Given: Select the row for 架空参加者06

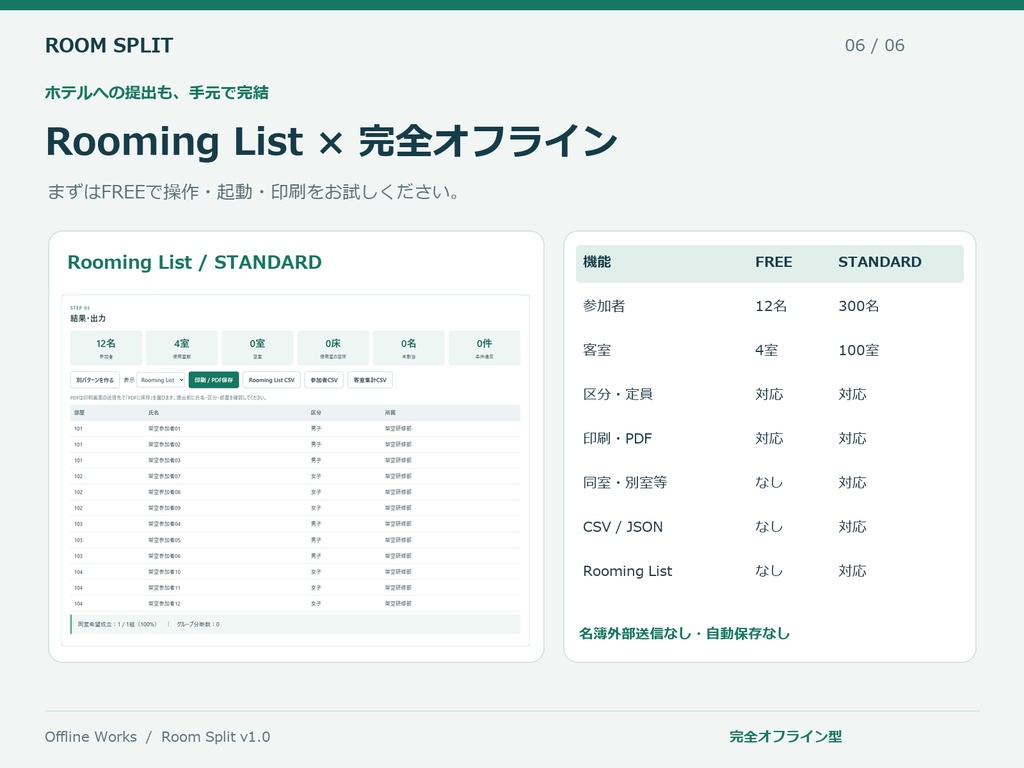Looking at the screenshot, I should [295, 556].
